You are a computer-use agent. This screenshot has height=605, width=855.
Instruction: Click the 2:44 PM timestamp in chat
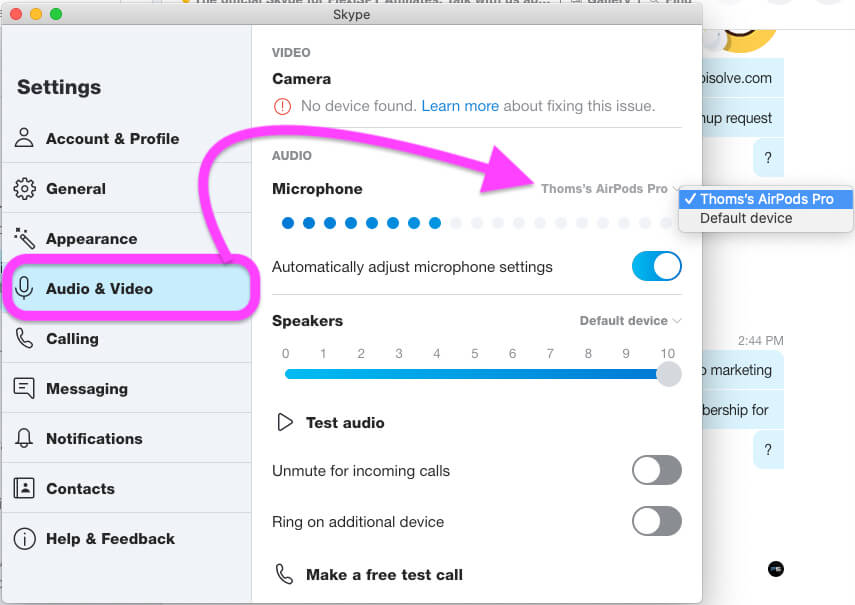(760, 341)
